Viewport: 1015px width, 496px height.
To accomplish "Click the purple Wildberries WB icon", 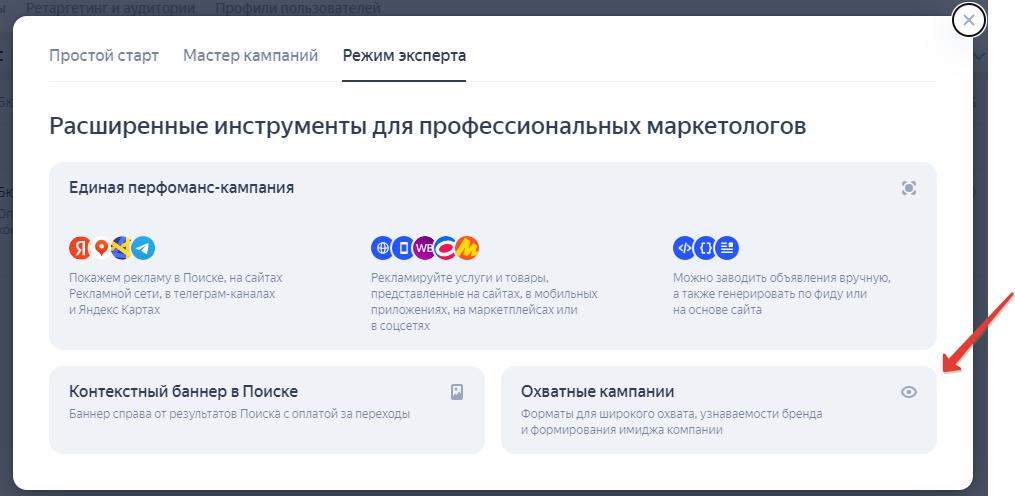I will tap(424, 247).
